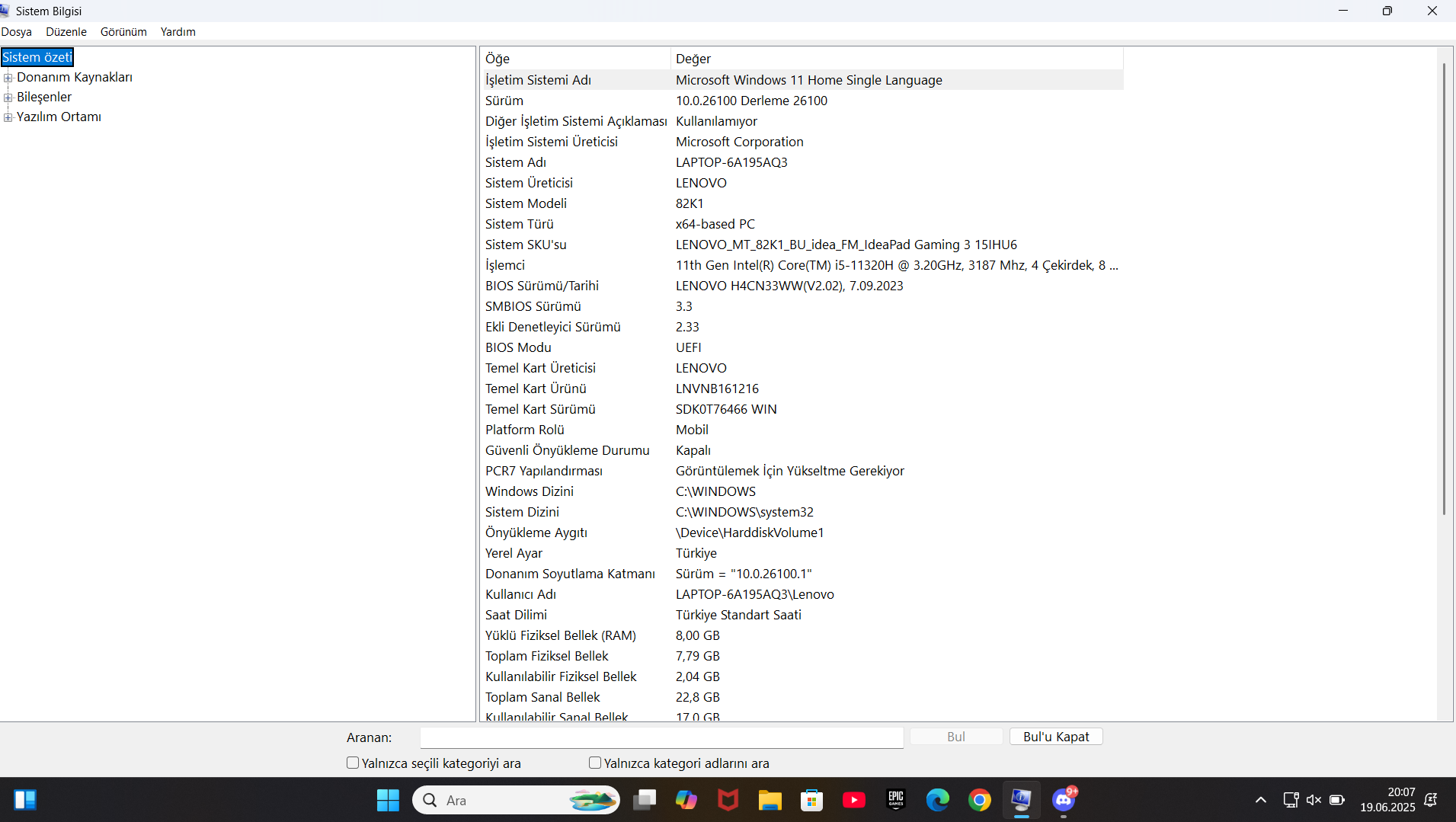This screenshot has height=822, width=1456.
Task: Select the 'Sürüm' row label
Action: pos(504,101)
